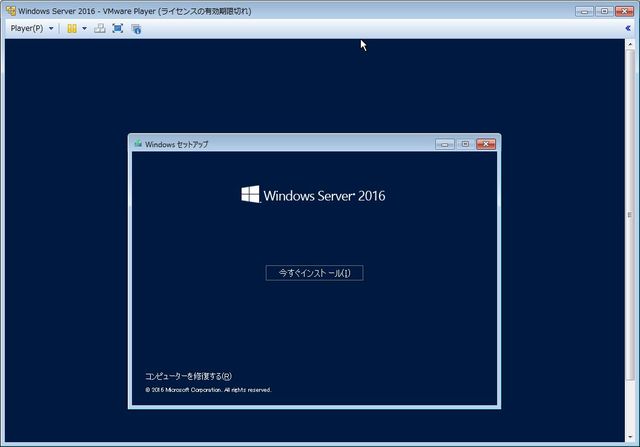Close the VMware Player window
This screenshot has height=447, width=640.
tap(624, 11)
